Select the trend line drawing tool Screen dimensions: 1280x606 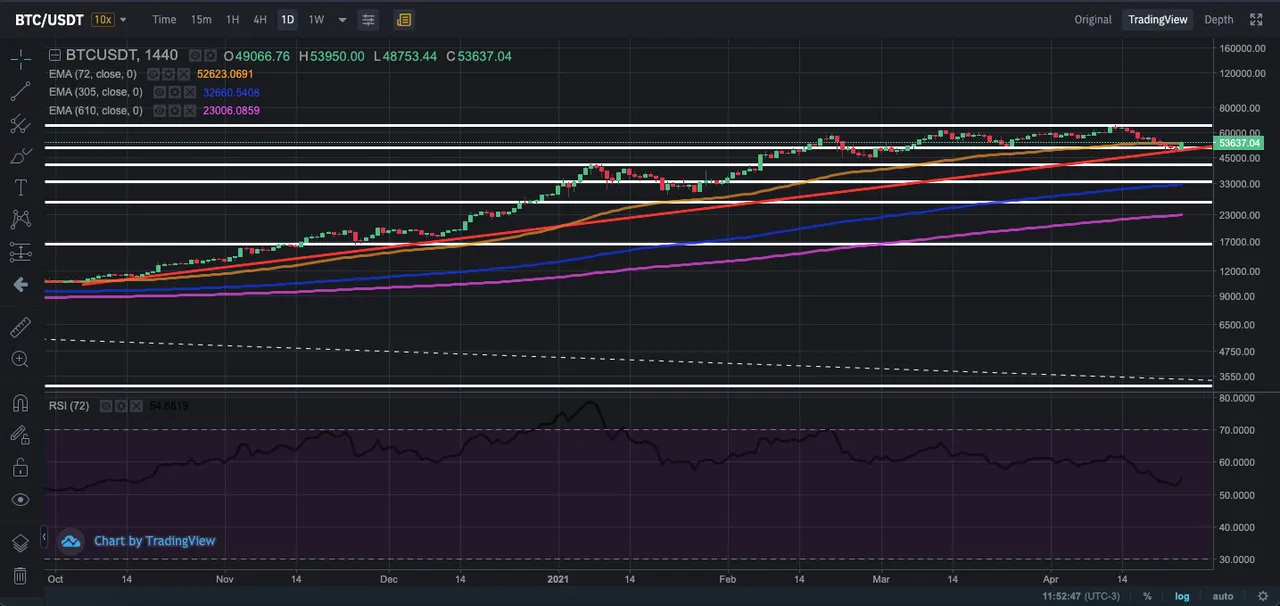pos(20,91)
